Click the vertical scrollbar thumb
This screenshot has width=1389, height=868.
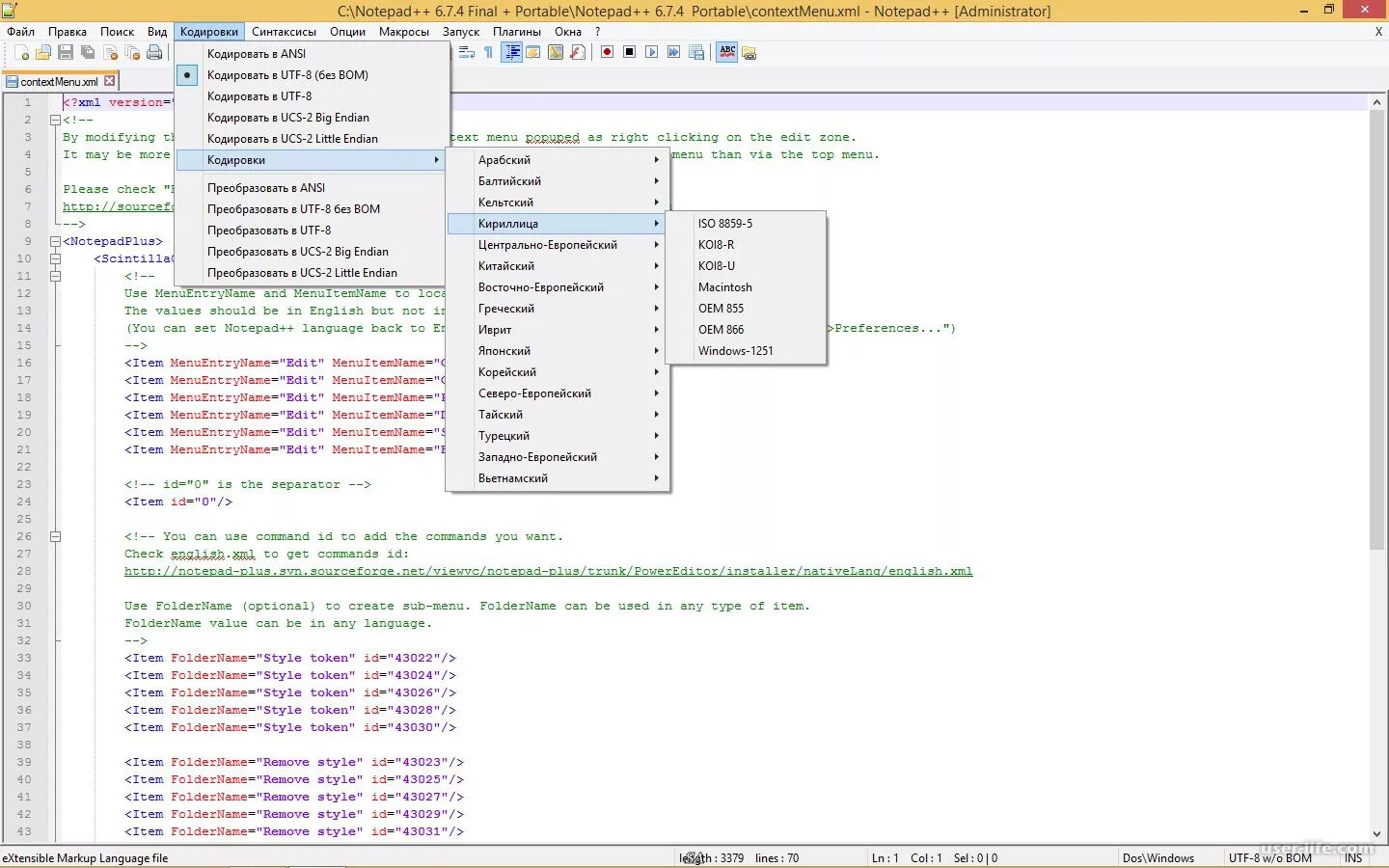coord(1376,330)
